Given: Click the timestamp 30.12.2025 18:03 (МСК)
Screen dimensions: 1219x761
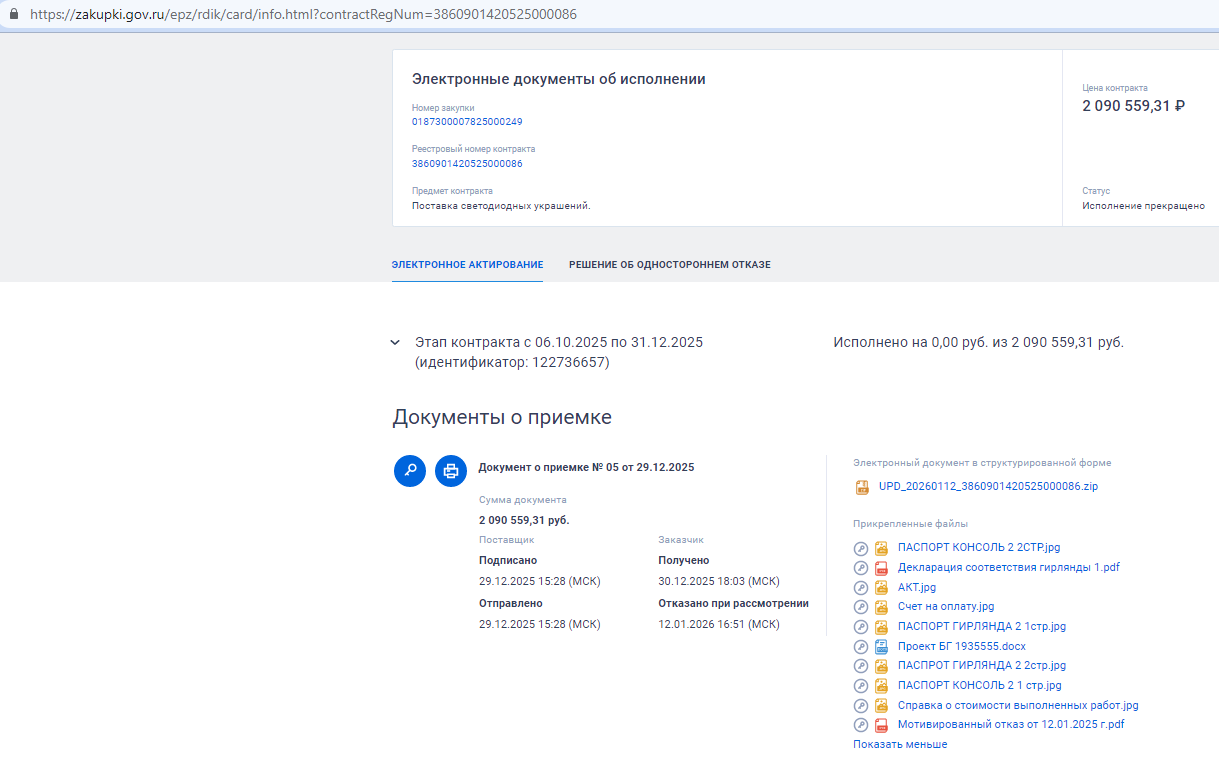Looking at the screenshot, I should (x=719, y=581).
